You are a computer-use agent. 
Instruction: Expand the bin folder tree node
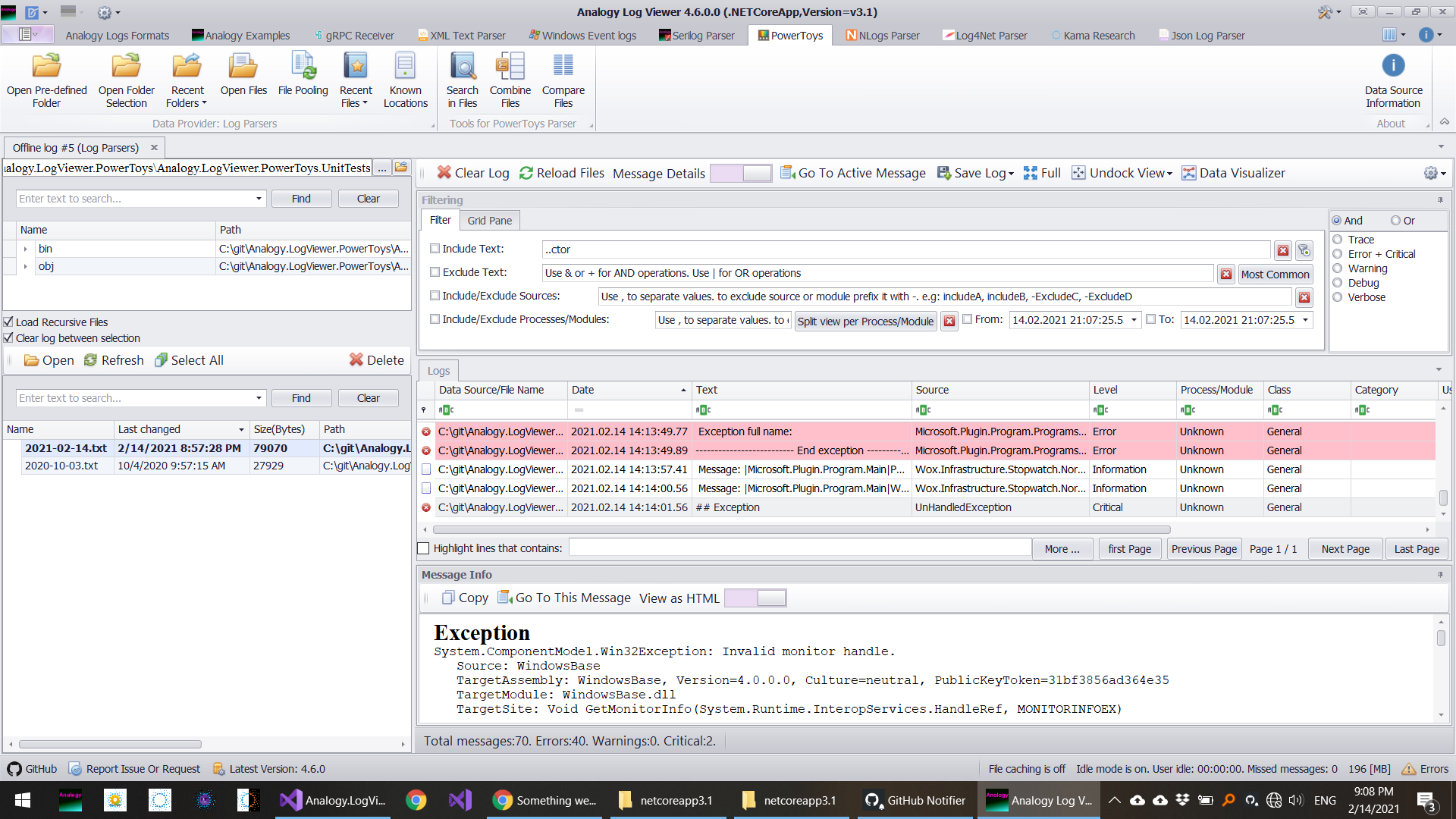(25, 249)
